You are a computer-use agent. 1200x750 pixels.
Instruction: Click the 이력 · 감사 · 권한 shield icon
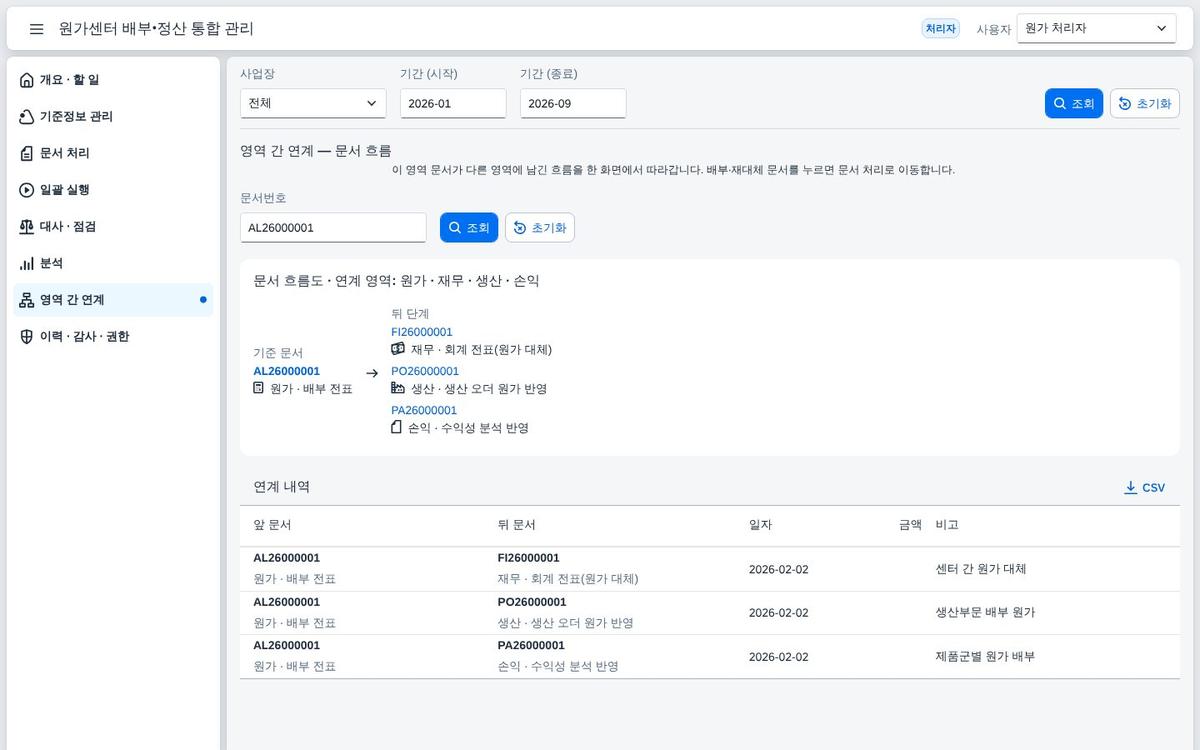(x=27, y=337)
